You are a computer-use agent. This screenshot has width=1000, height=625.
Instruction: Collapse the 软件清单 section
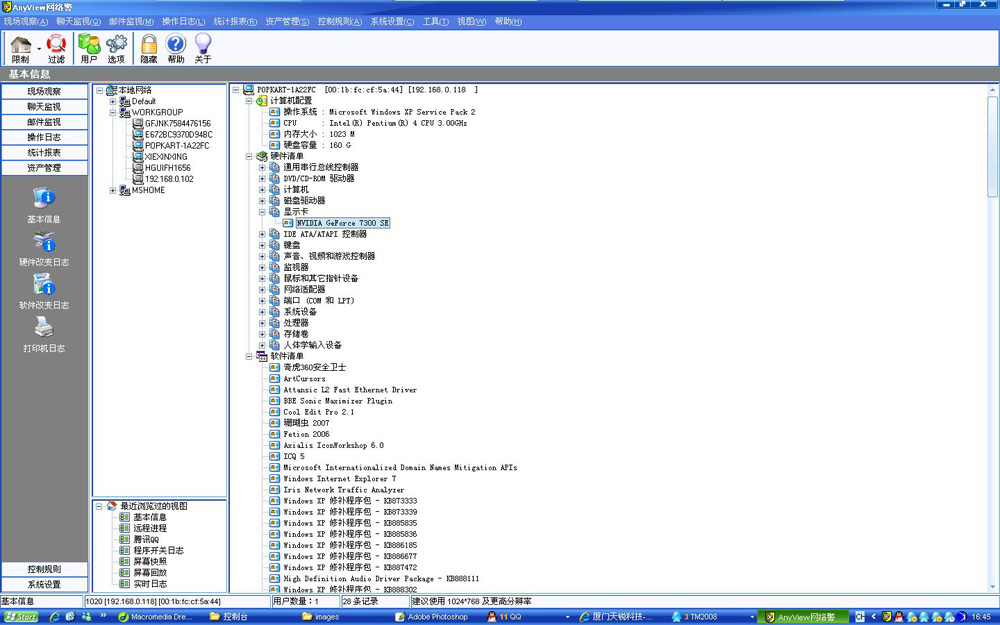(249, 357)
